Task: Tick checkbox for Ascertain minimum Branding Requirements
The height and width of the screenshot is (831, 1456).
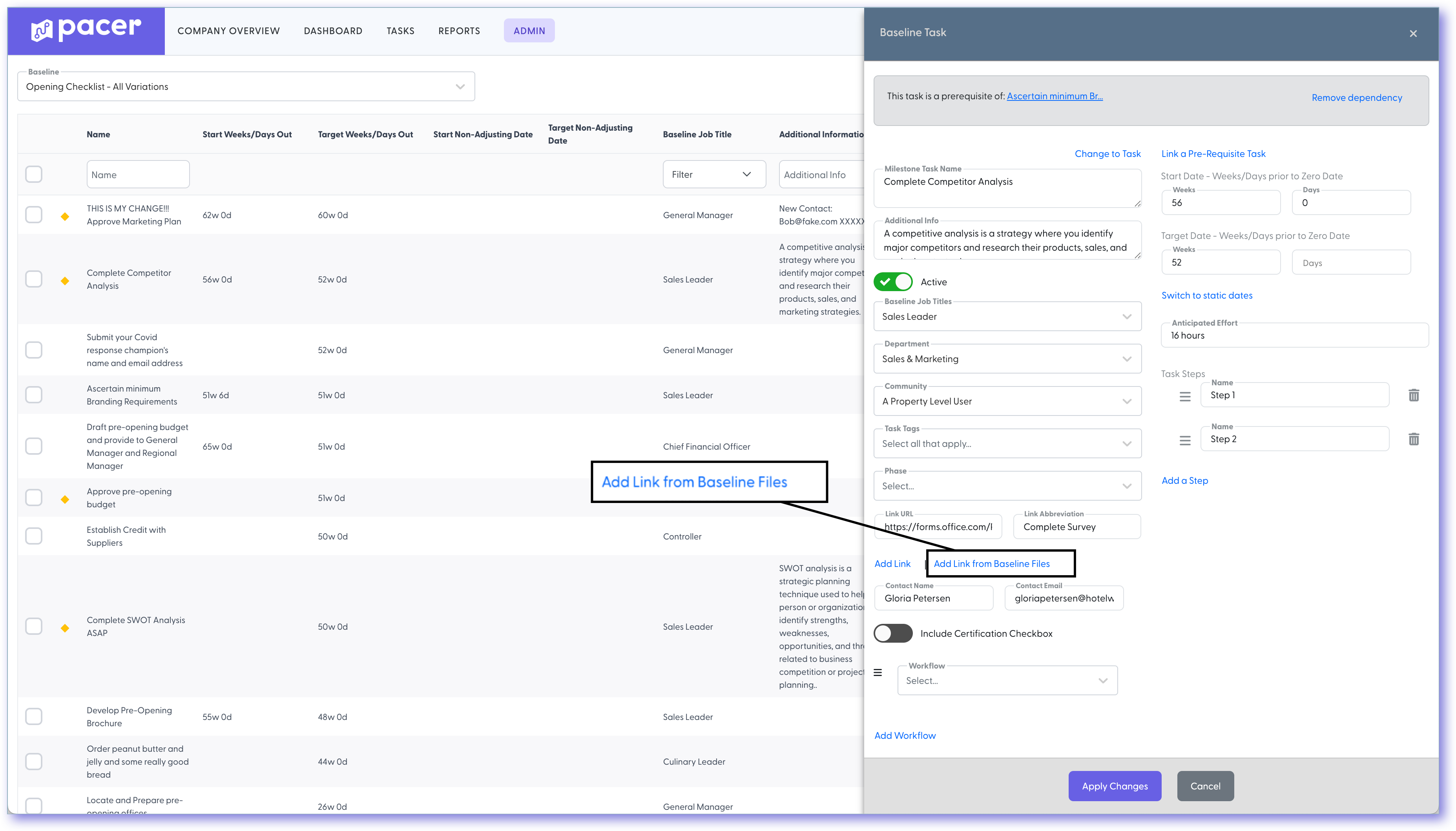Action: [34, 395]
